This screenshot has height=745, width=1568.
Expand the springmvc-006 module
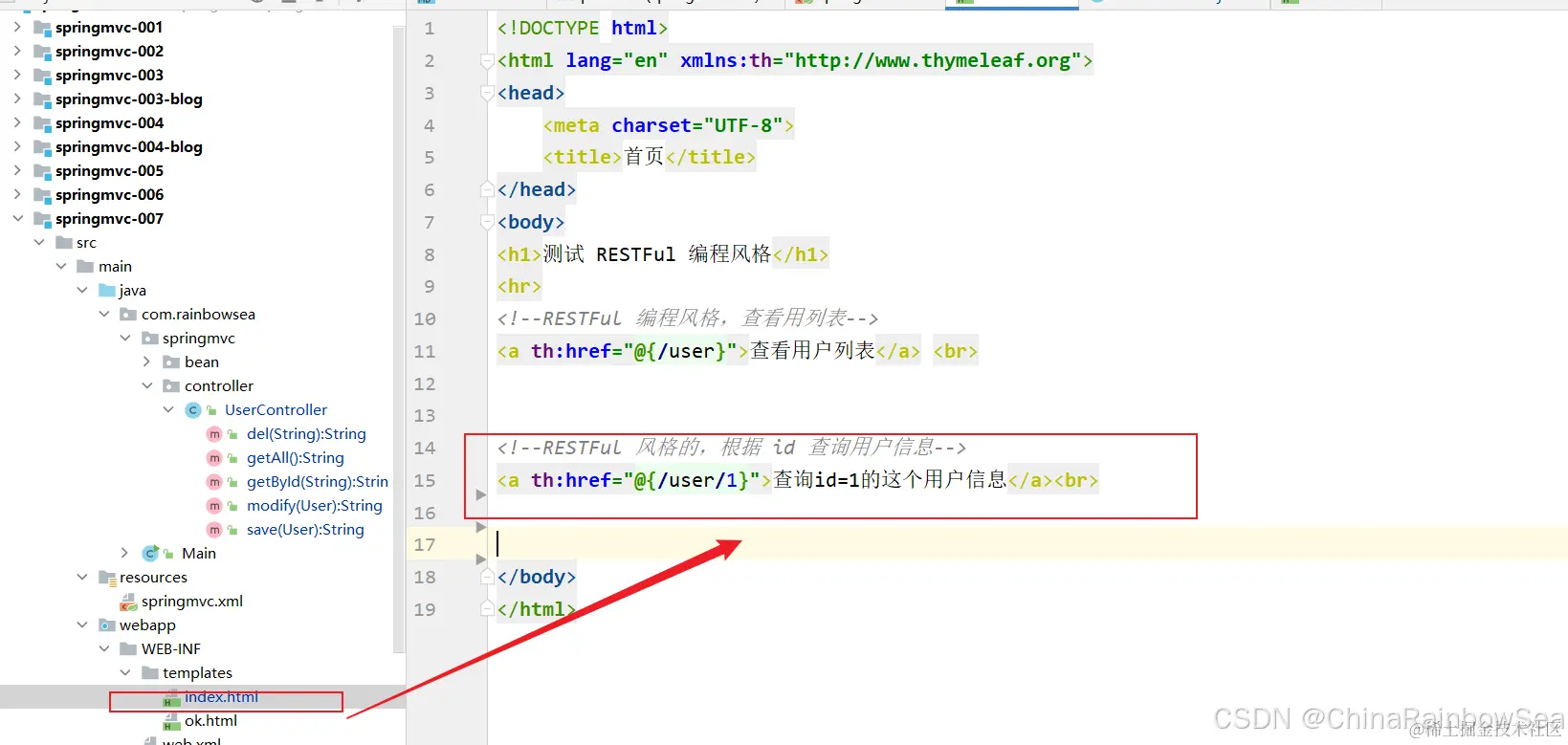tap(17, 194)
